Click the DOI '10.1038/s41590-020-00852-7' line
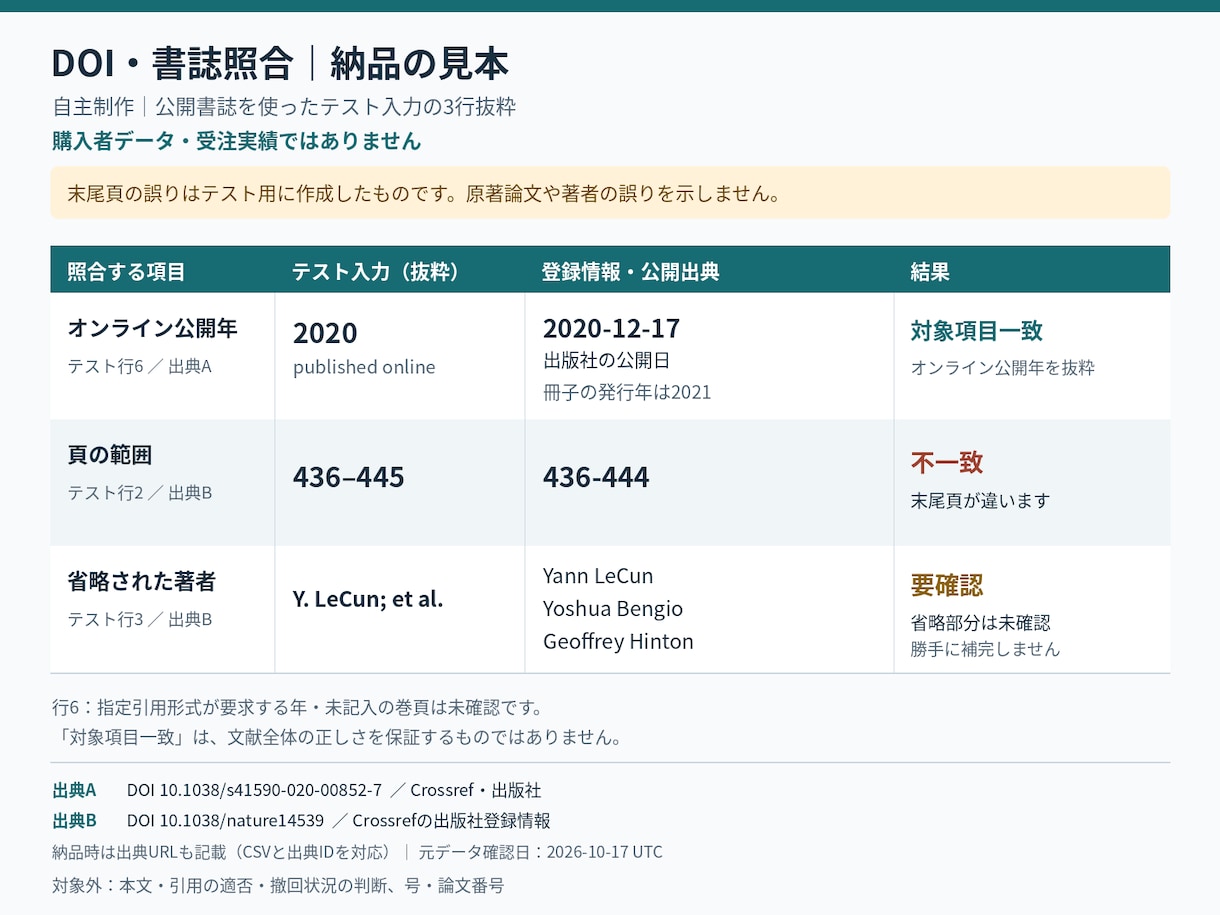1220x915 pixels. [334, 790]
